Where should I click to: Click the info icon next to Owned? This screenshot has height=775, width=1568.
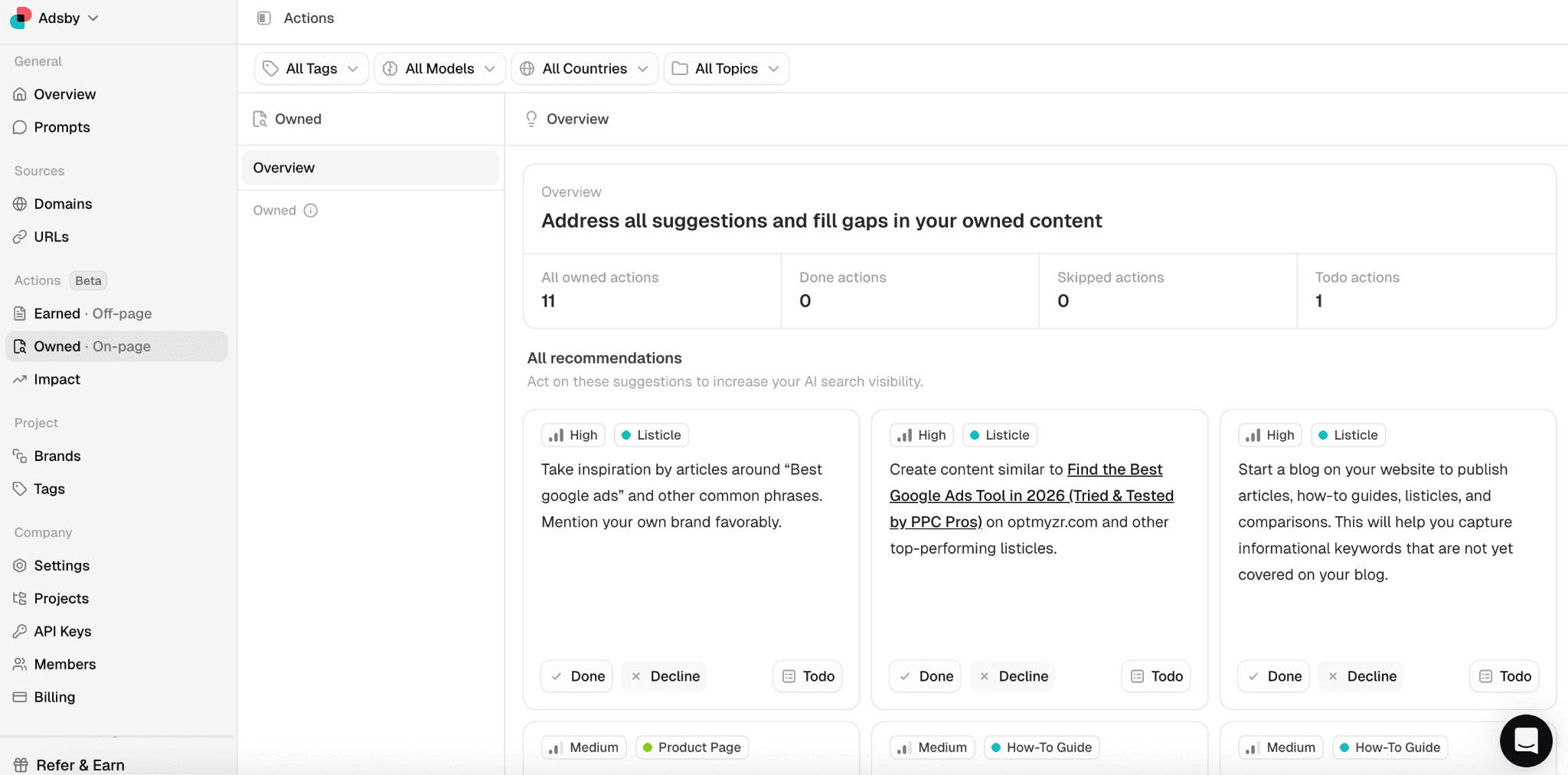(x=311, y=211)
